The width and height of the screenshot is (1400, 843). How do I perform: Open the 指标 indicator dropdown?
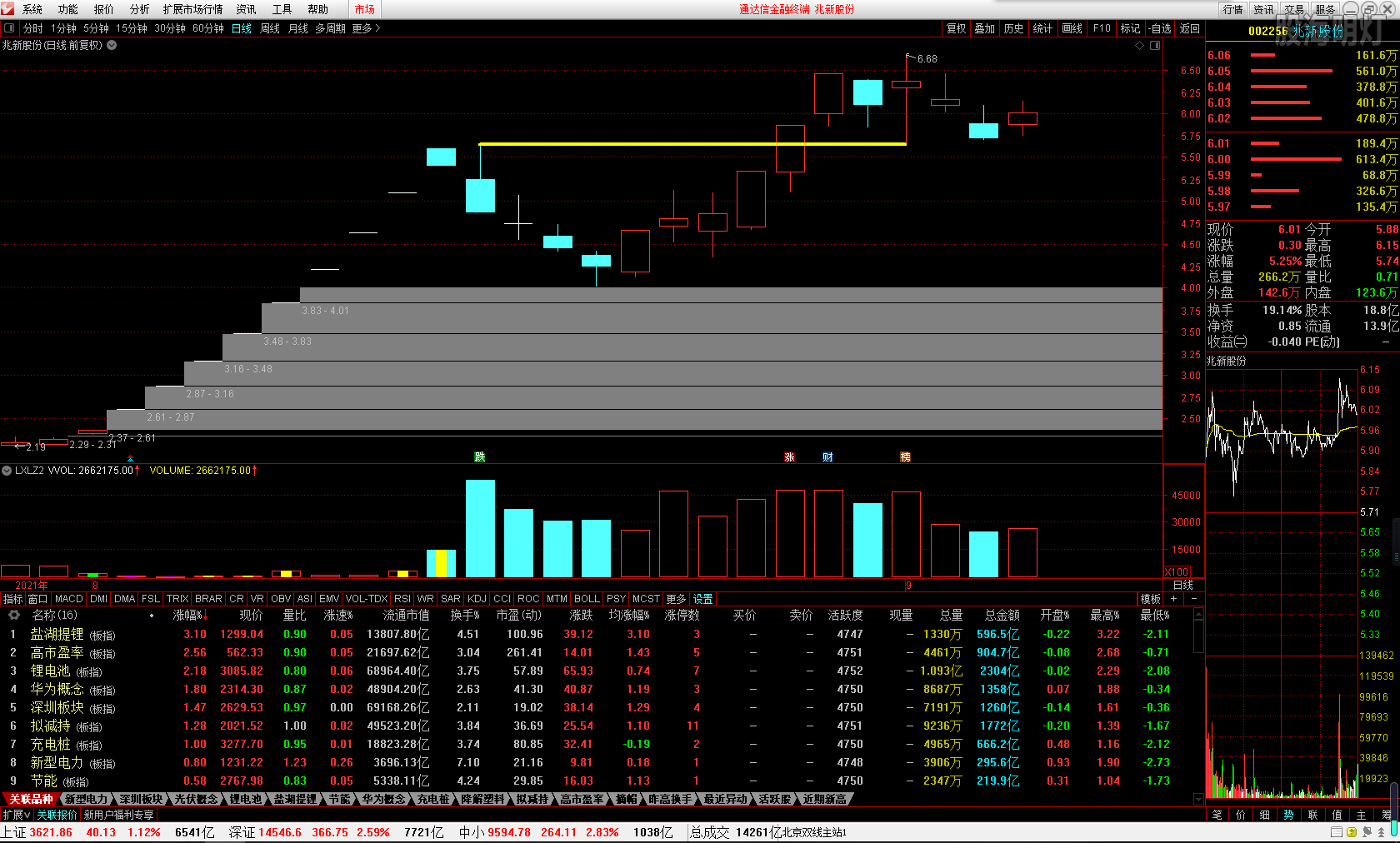[x=12, y=599]
